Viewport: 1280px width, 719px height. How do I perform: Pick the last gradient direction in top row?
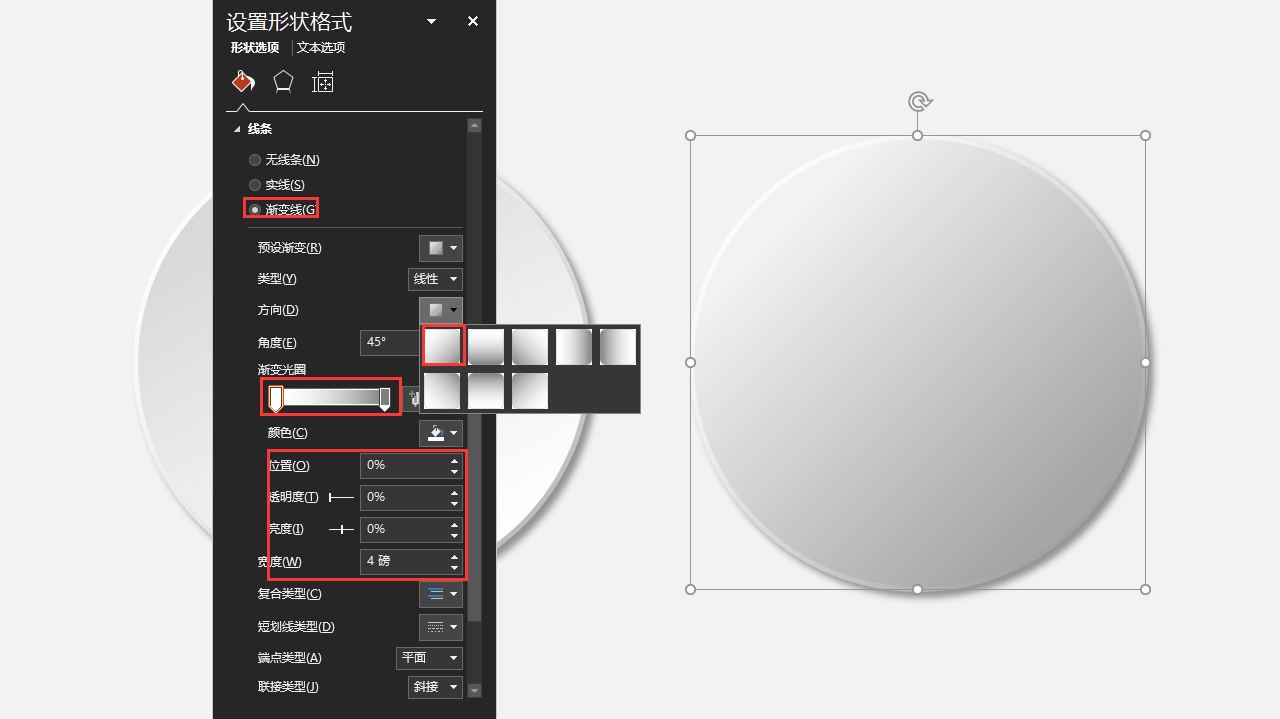tap(618, 347)
